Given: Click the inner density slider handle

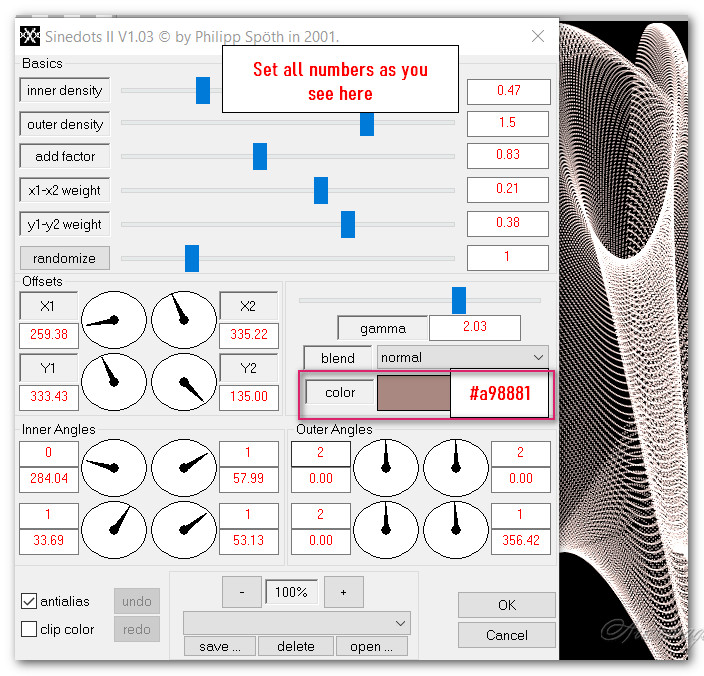Looking at the screenshot, I should pyautogui.click(x=203, y=91).
